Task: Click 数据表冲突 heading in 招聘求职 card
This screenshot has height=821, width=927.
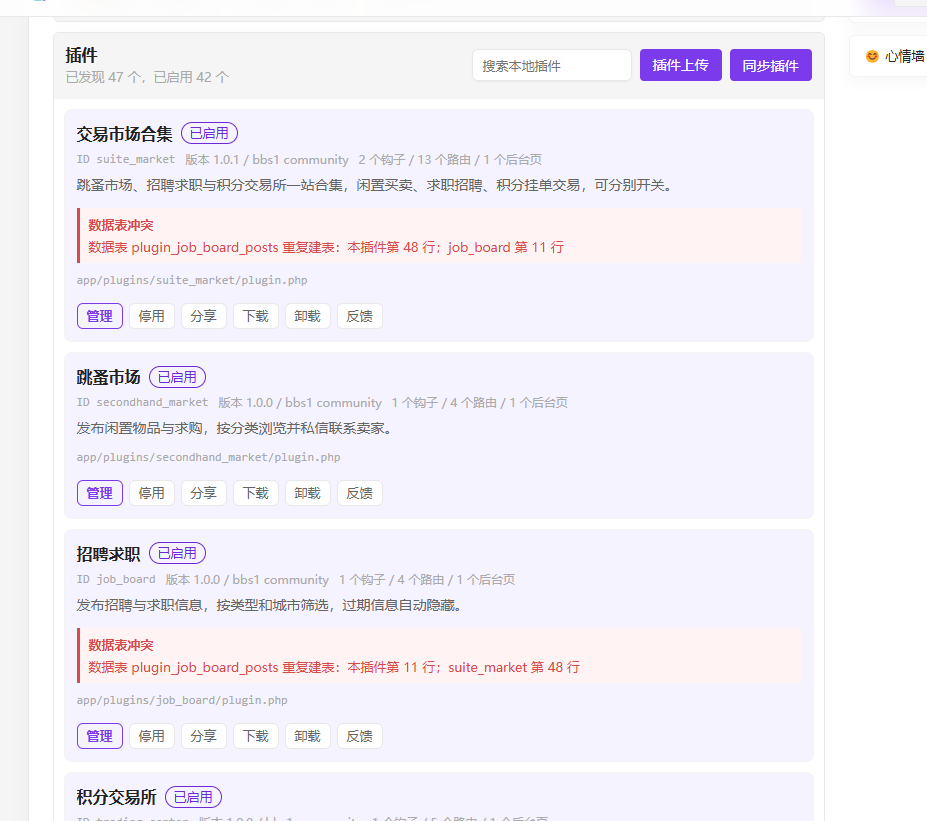Action: pos(121,645)
